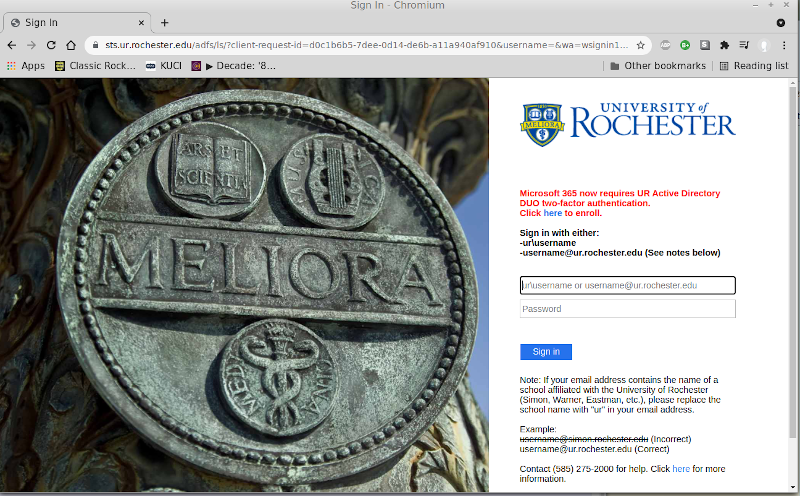This screenshot has width=800, height=496.
Task: Open the Classic Rock bookmark
Action: click(x=94, y=66)
